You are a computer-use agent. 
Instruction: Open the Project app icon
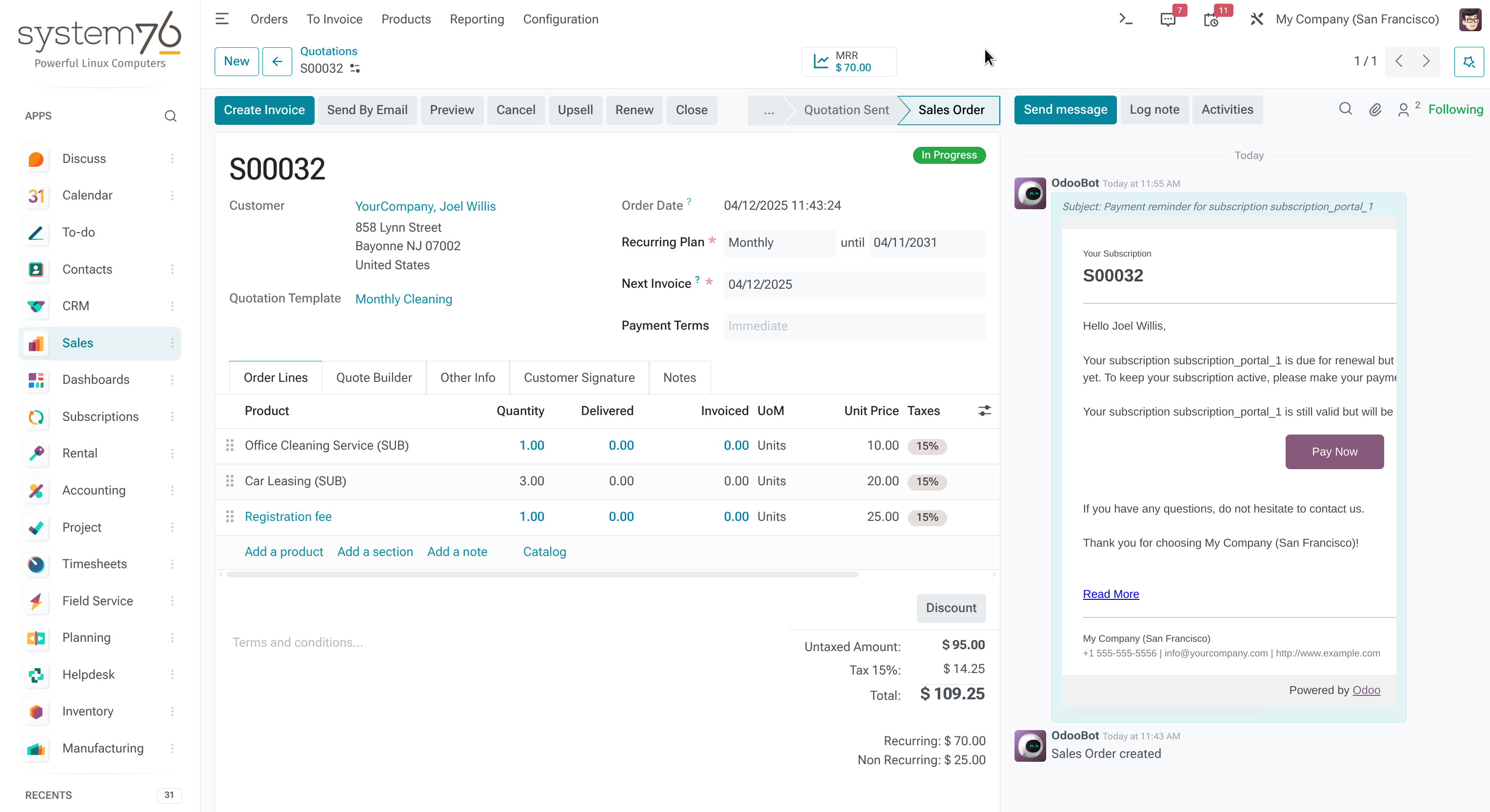[x=36, y=528]
